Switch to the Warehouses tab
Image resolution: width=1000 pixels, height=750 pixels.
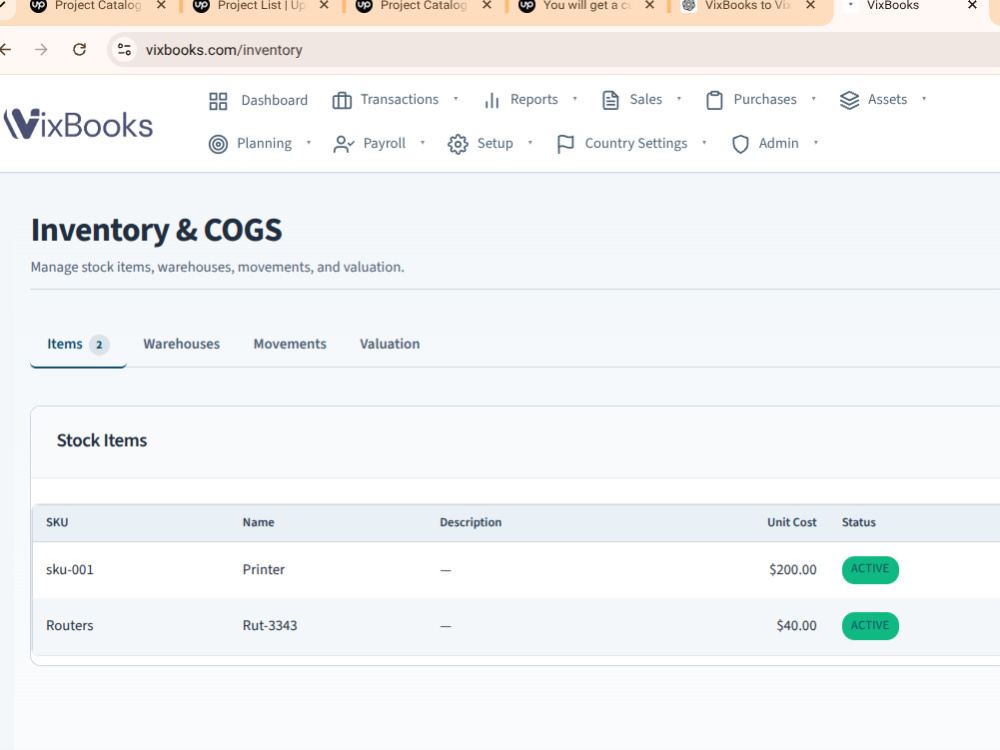pyautogui.click(x=181, y=344)
